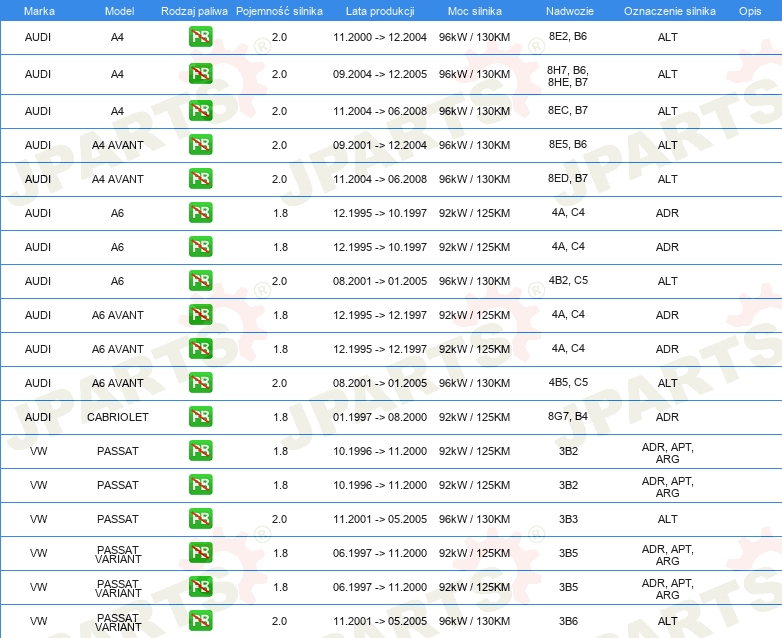Select the body code '8H7, B6, 8HE, B7'

[568, 76]
